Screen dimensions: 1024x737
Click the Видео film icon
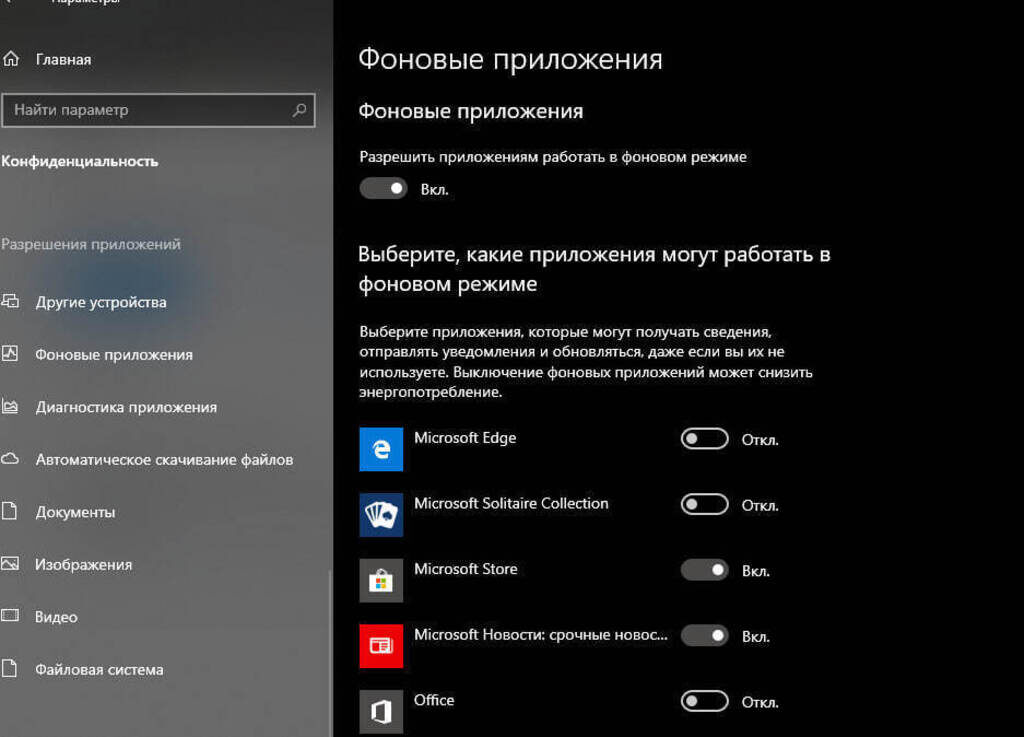[10, 616]
